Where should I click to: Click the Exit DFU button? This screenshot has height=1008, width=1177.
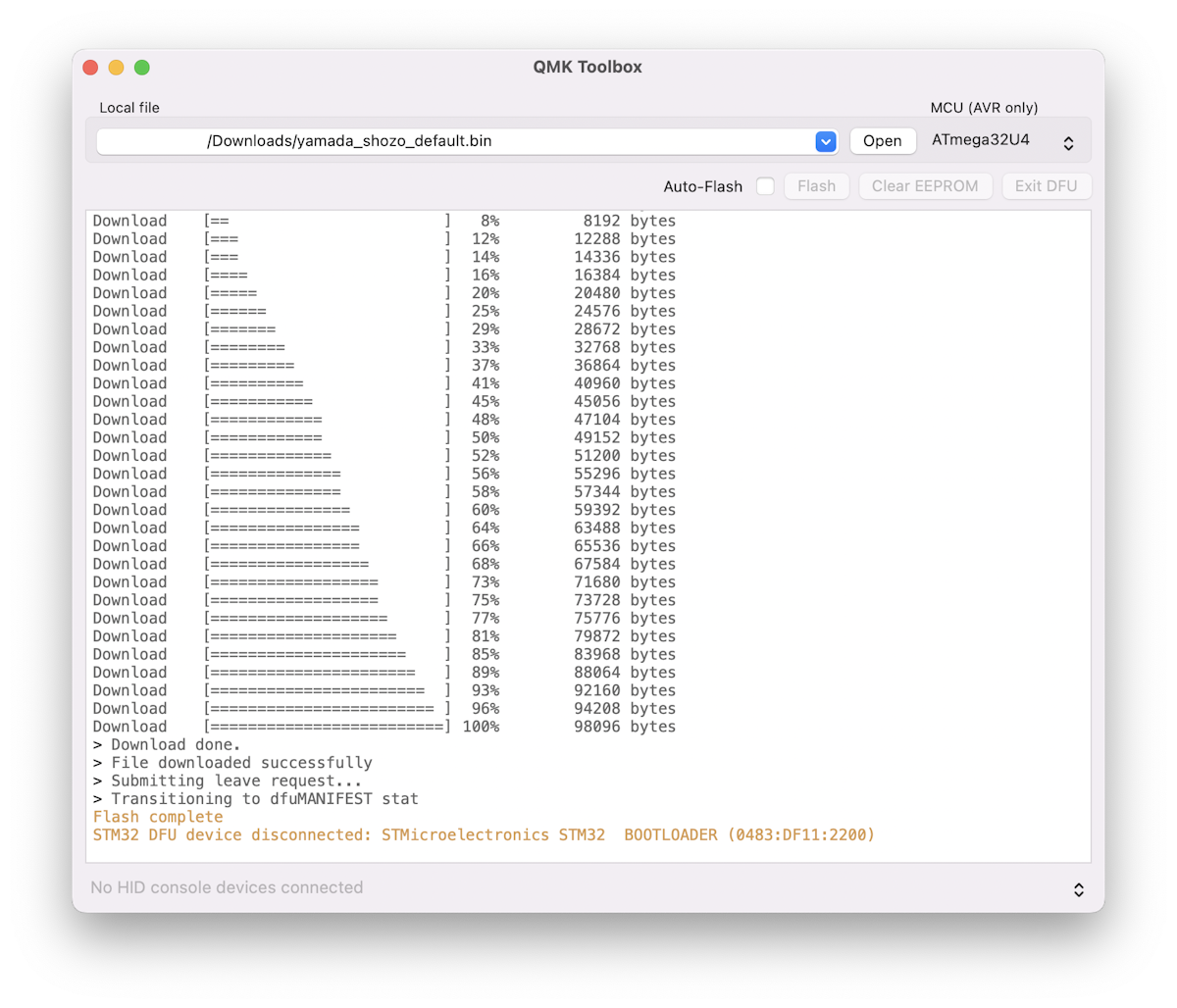click(x=1046, y=186)
